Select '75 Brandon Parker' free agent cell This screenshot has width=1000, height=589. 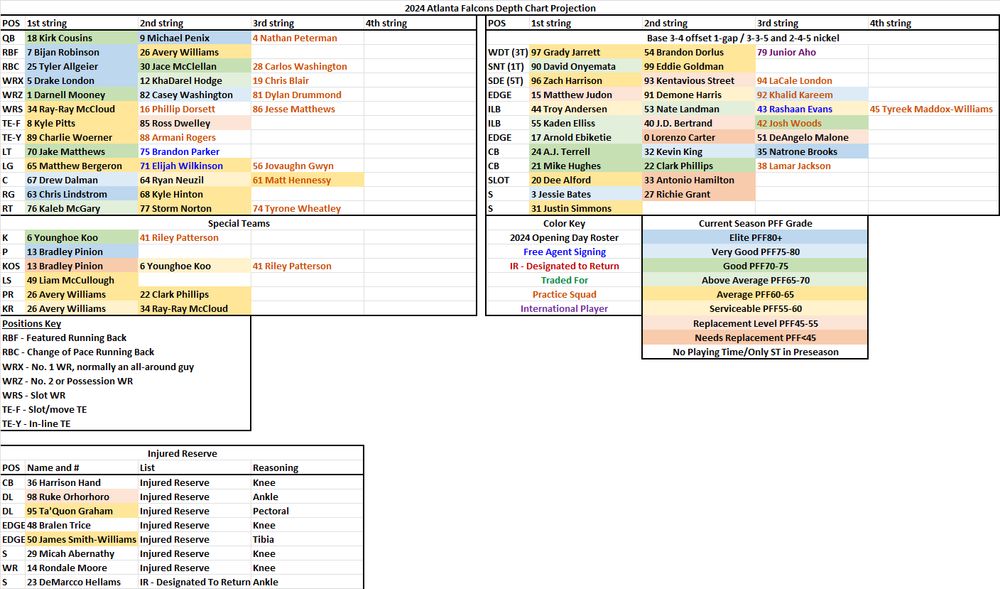[195, 152]
